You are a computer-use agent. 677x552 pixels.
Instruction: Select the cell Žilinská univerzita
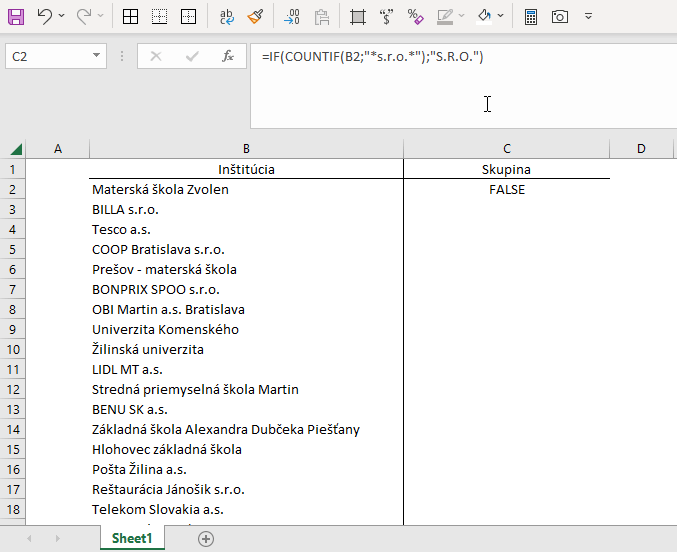point(246,349)
